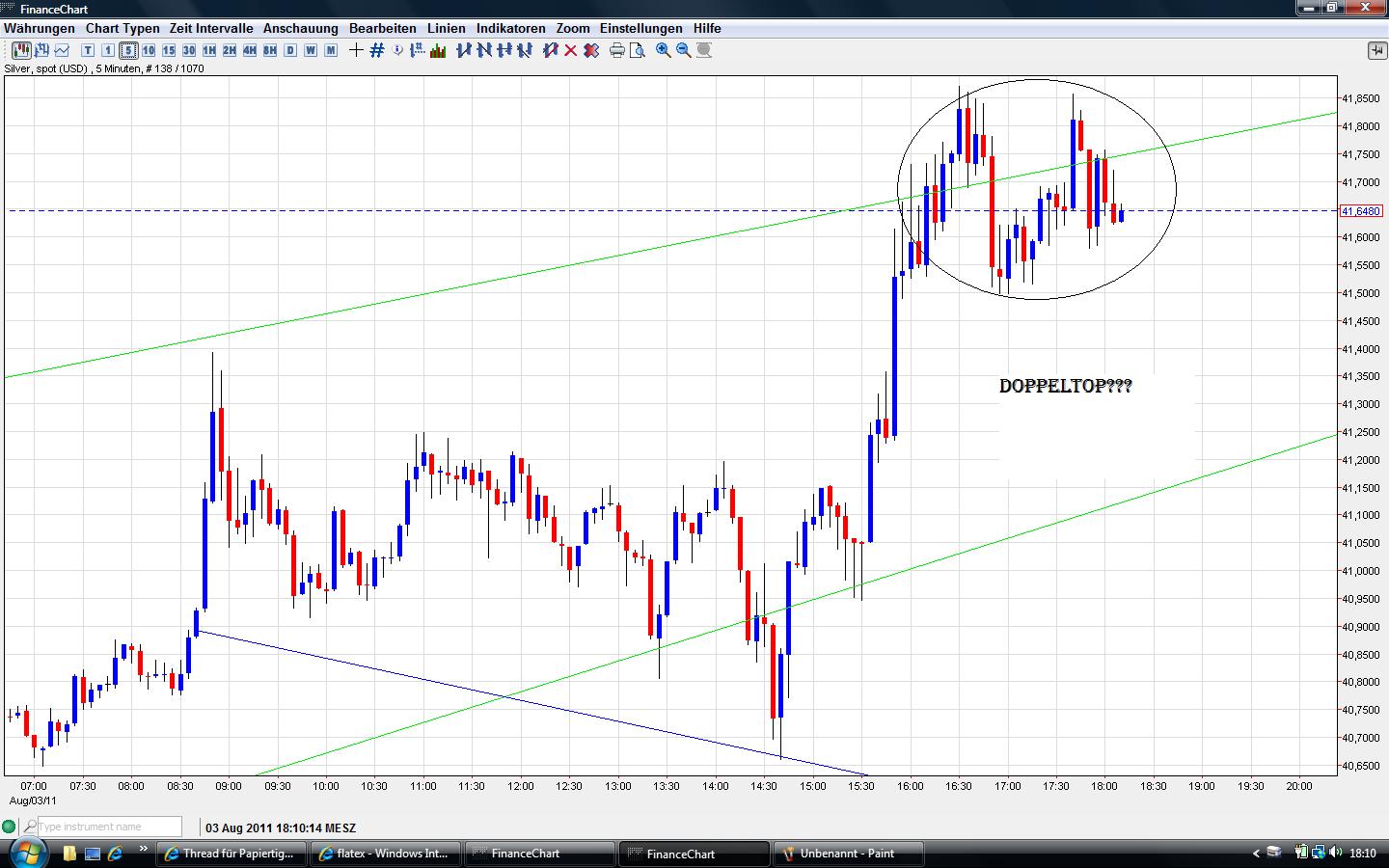Expand quick launch overflow chevron
The image size is (1389, 868).
(144, 850)
